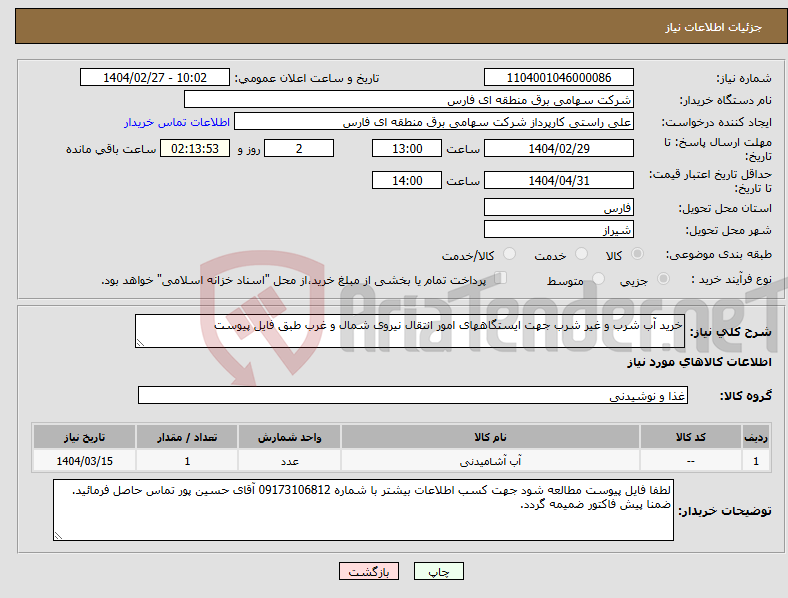The width and height of the screenshot is (788, 598).
Task: Select the کالا/خدمت radio button
Action: 510,254
